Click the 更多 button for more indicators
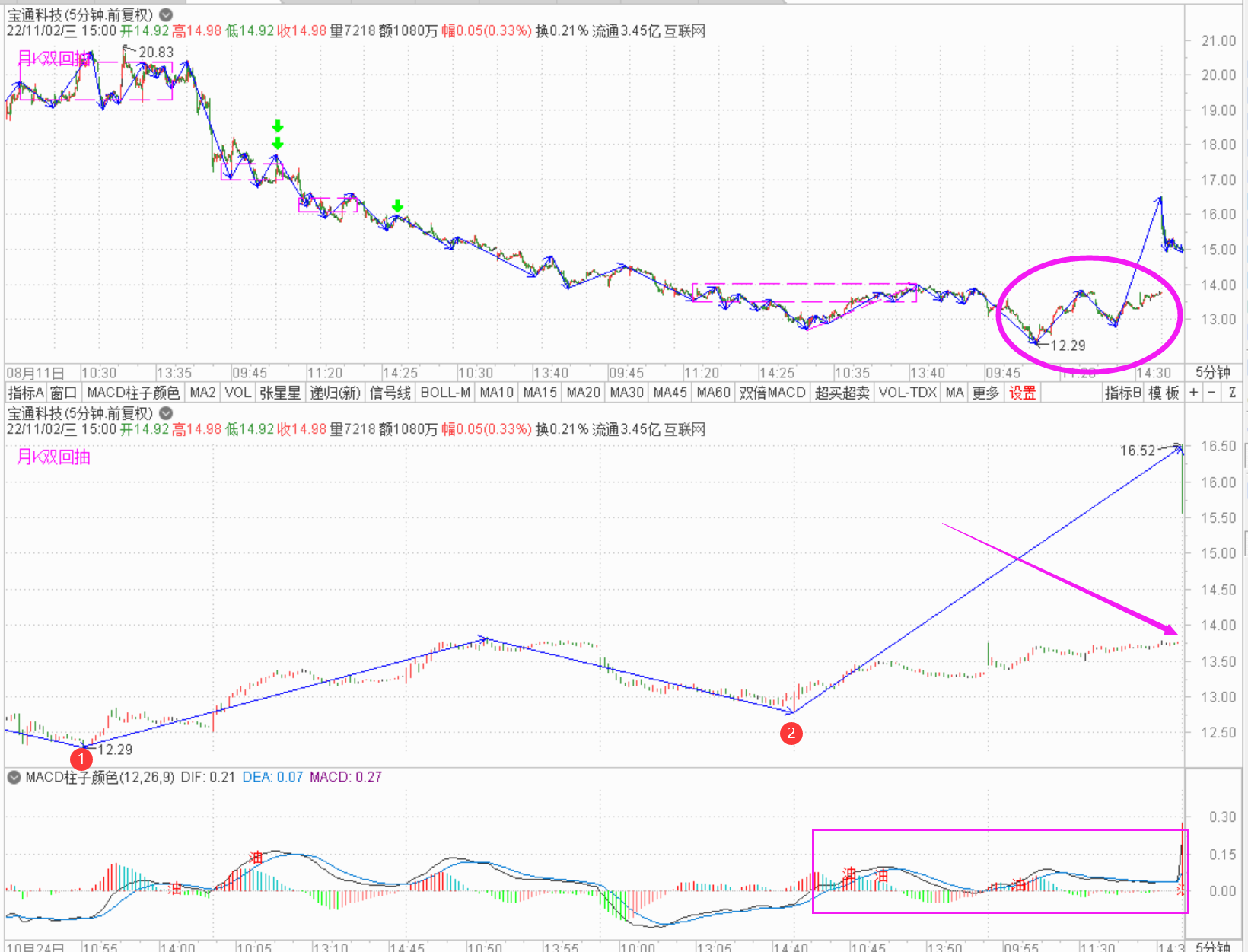 [x=985, y=393]
